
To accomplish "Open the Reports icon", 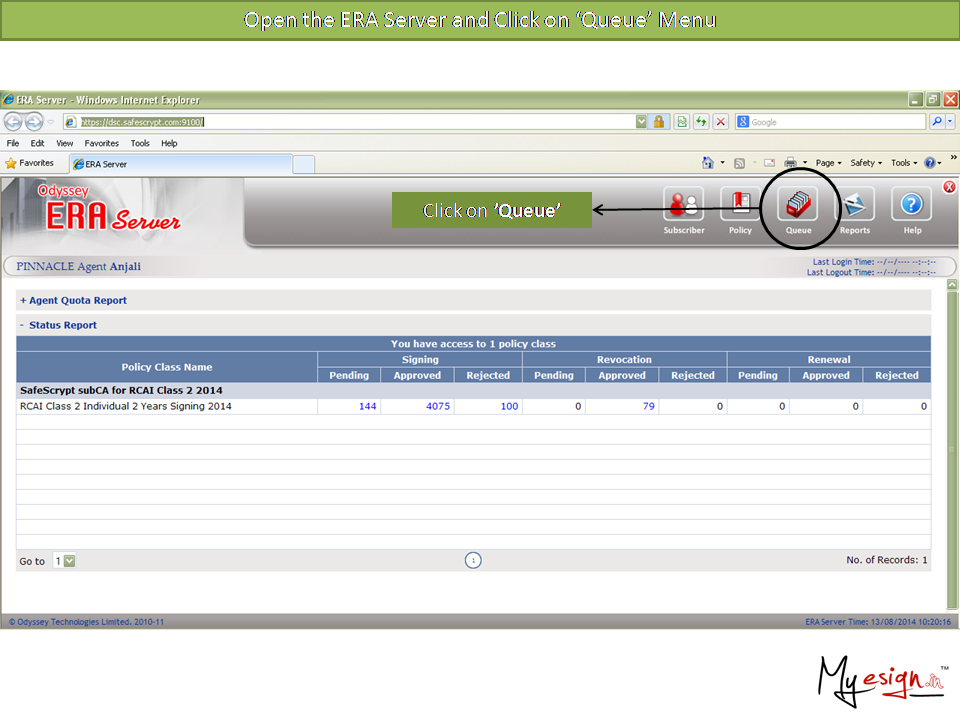I will tap(854, 205).
